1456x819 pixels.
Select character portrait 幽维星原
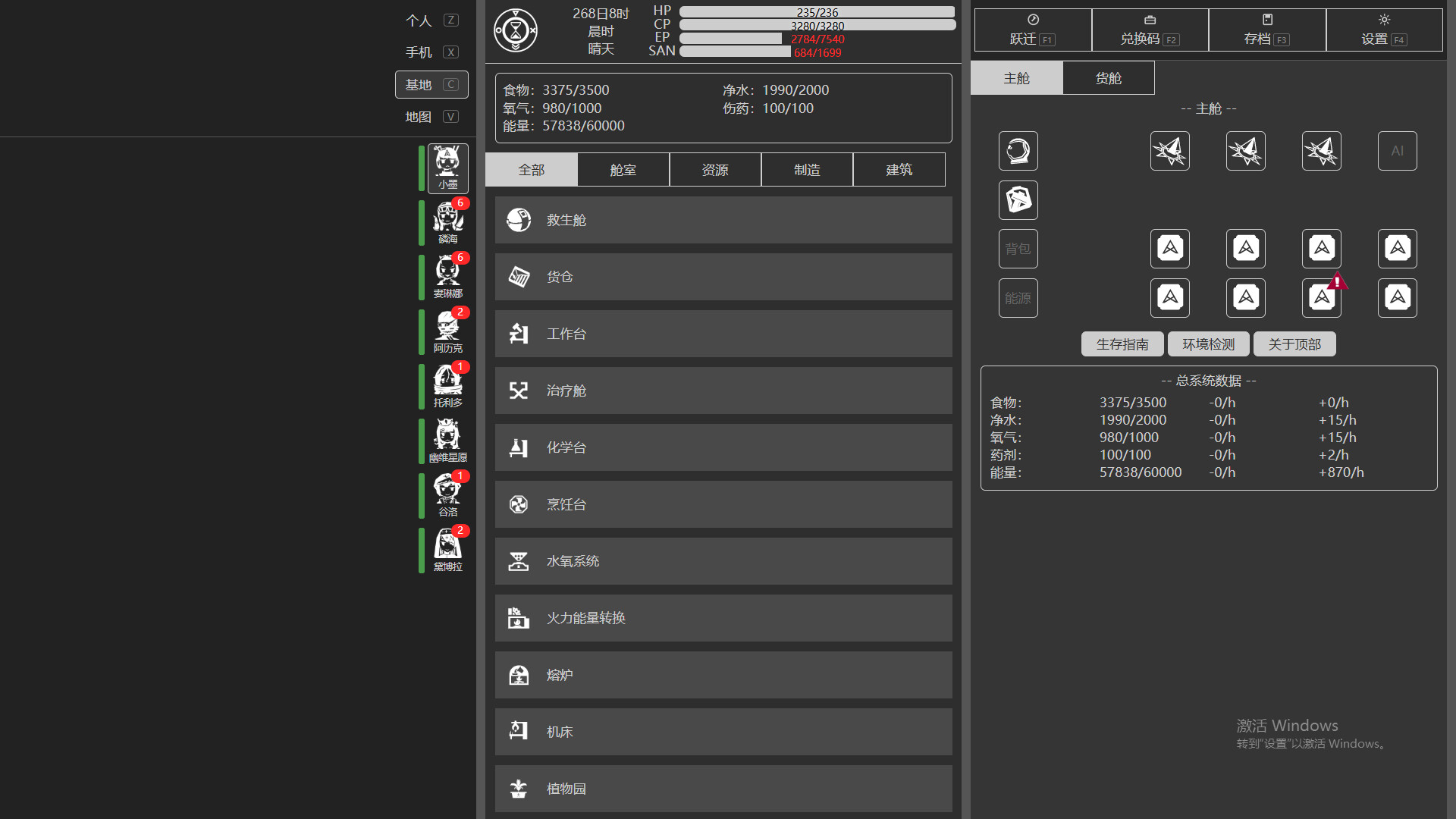tap(447, 441)
